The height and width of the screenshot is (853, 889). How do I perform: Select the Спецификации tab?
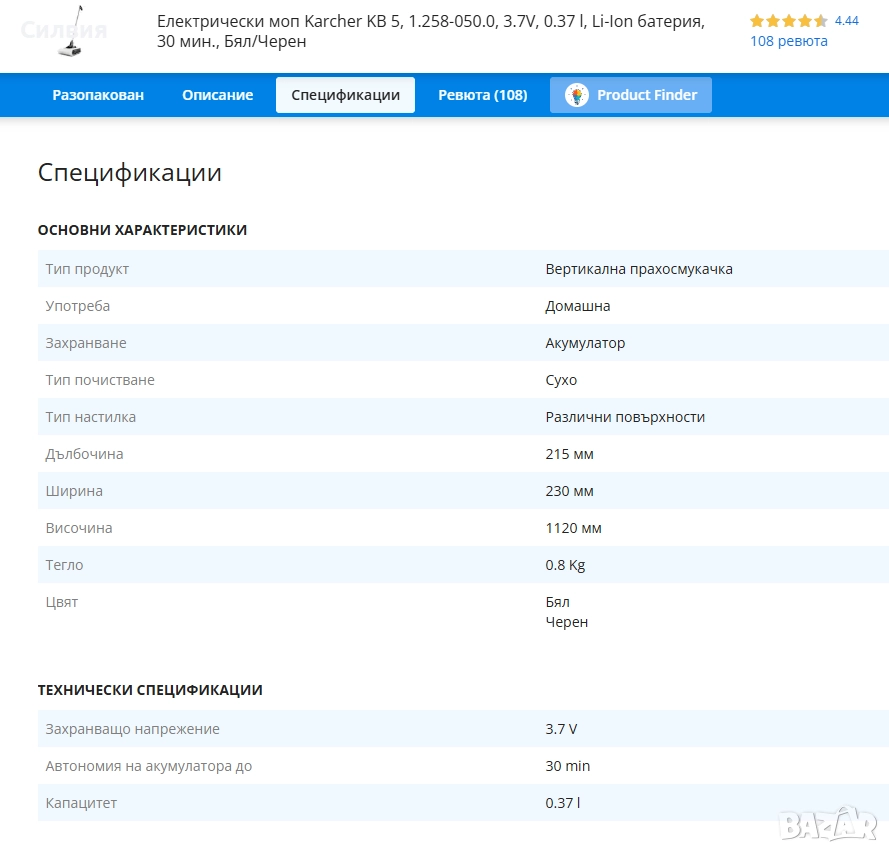(x=345, y=95)
